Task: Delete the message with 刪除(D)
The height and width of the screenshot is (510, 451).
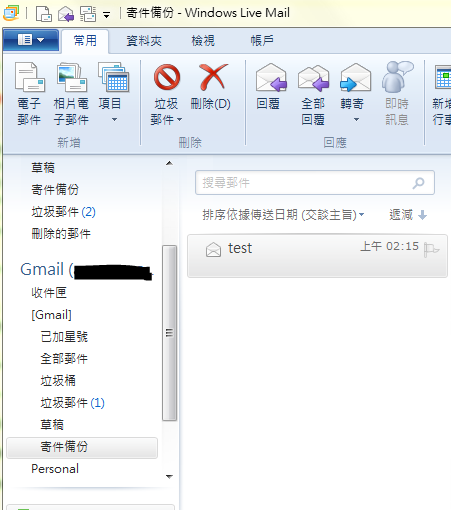Action: pos(211,87)
